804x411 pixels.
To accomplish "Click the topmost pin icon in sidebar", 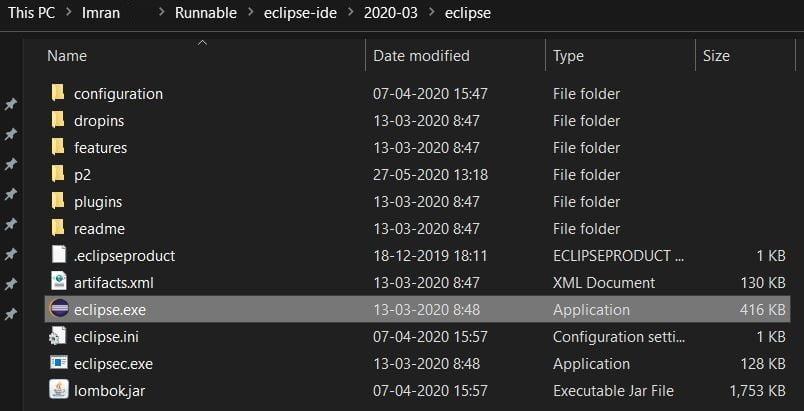I will [x=11, y=104].
